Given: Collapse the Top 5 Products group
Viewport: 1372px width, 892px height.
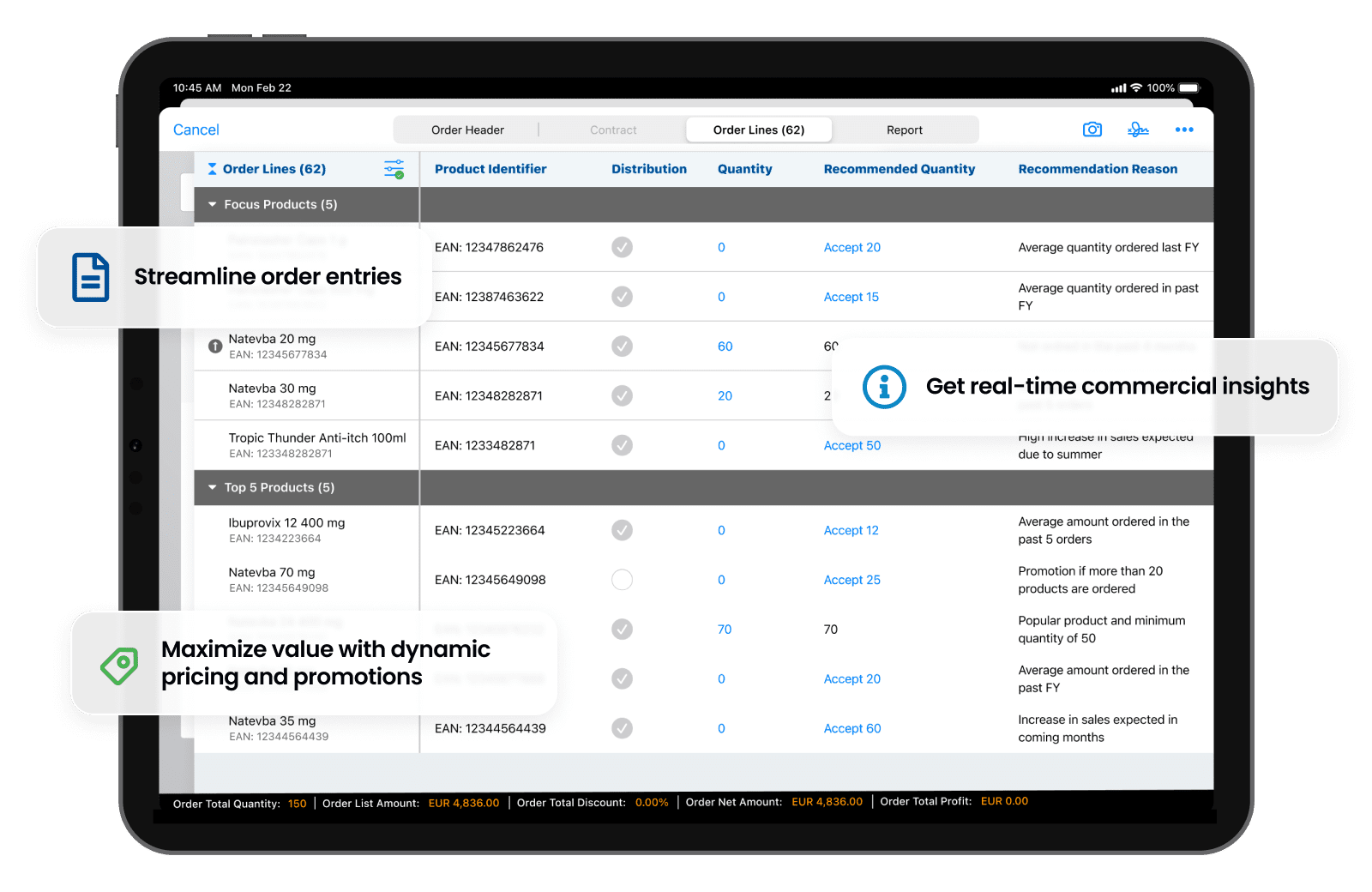Looking at the screenshot, I should (x=213, y=487).
